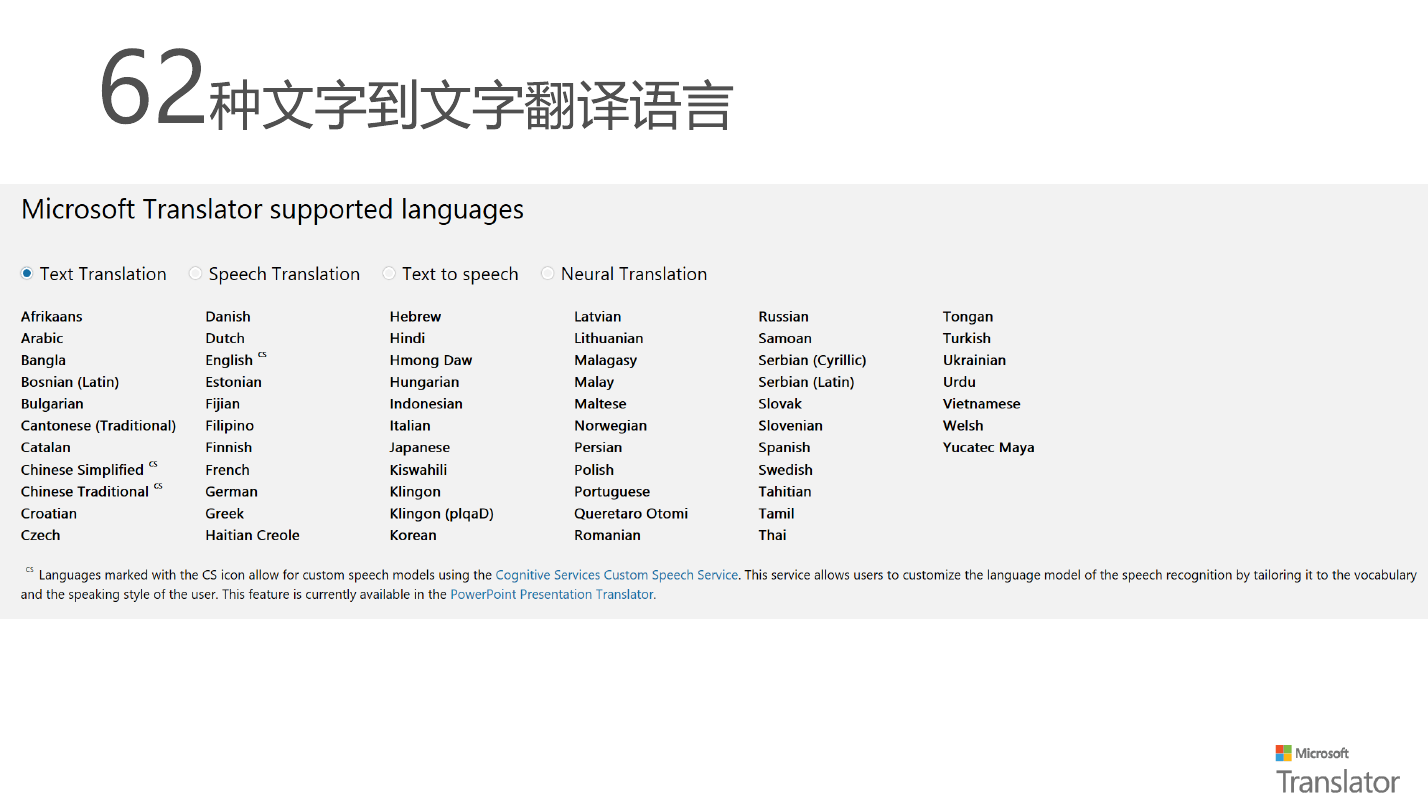Click the Japanese entry

tap(420, 448)
